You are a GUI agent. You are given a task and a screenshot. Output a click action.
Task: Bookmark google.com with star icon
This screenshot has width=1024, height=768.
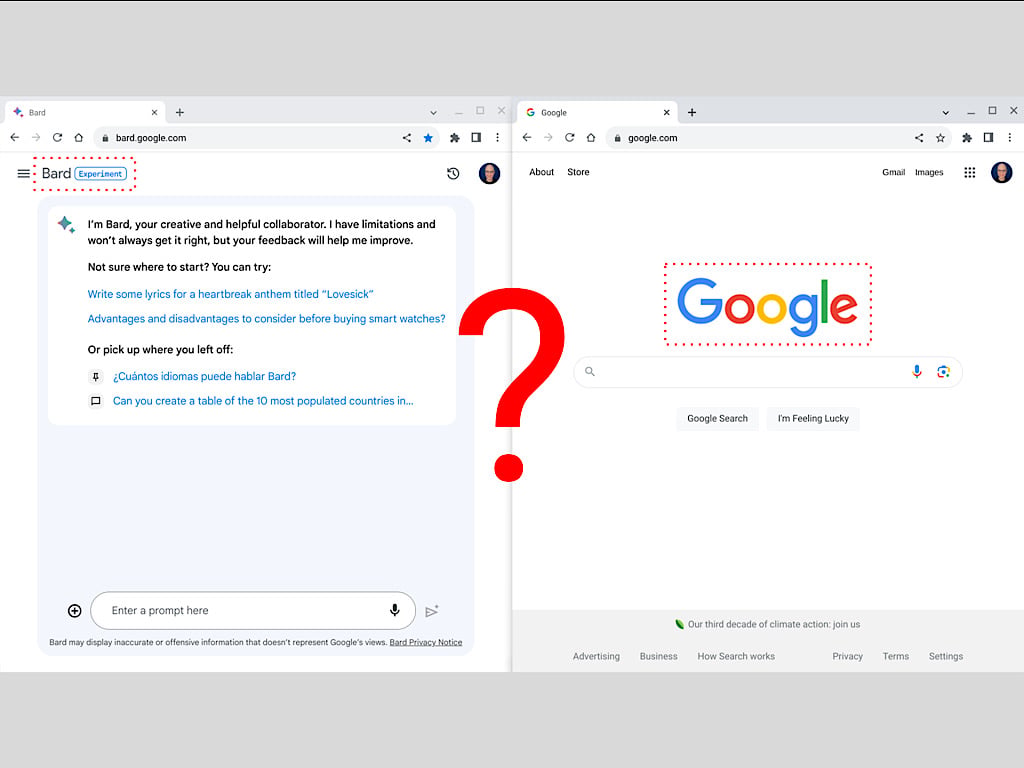point(940,138)
